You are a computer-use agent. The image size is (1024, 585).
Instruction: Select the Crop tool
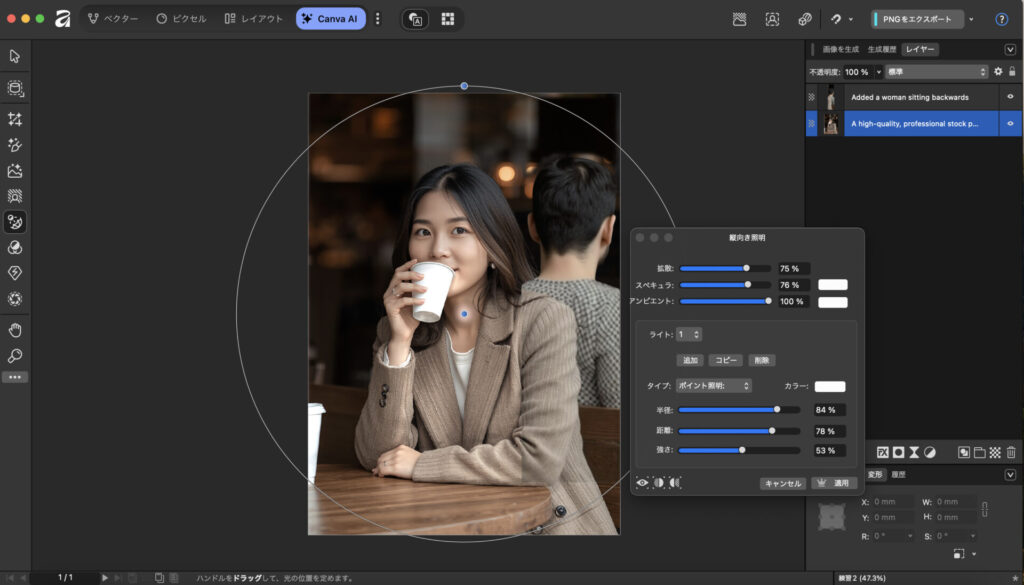pos(15,119)
